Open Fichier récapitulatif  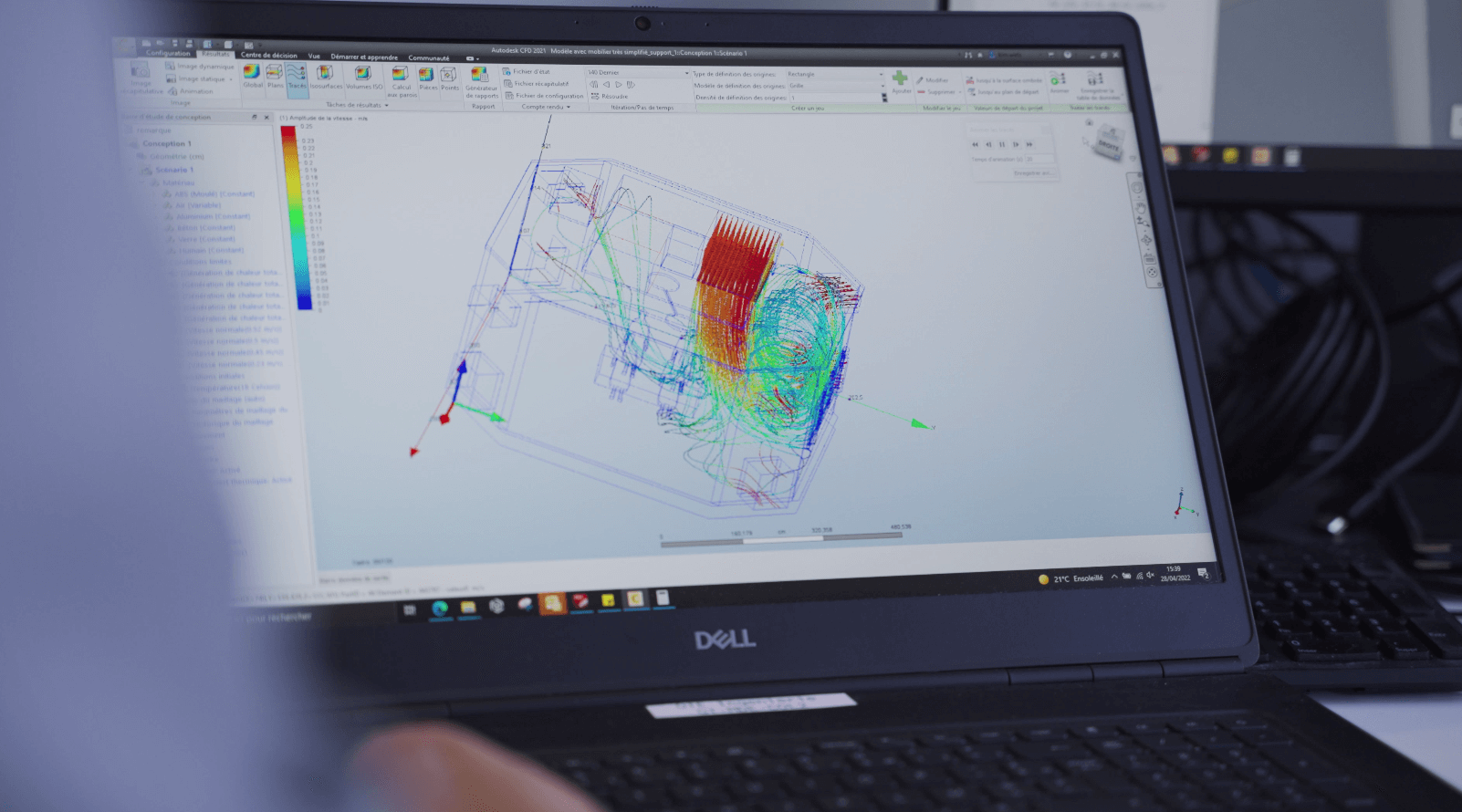point(537,83)
